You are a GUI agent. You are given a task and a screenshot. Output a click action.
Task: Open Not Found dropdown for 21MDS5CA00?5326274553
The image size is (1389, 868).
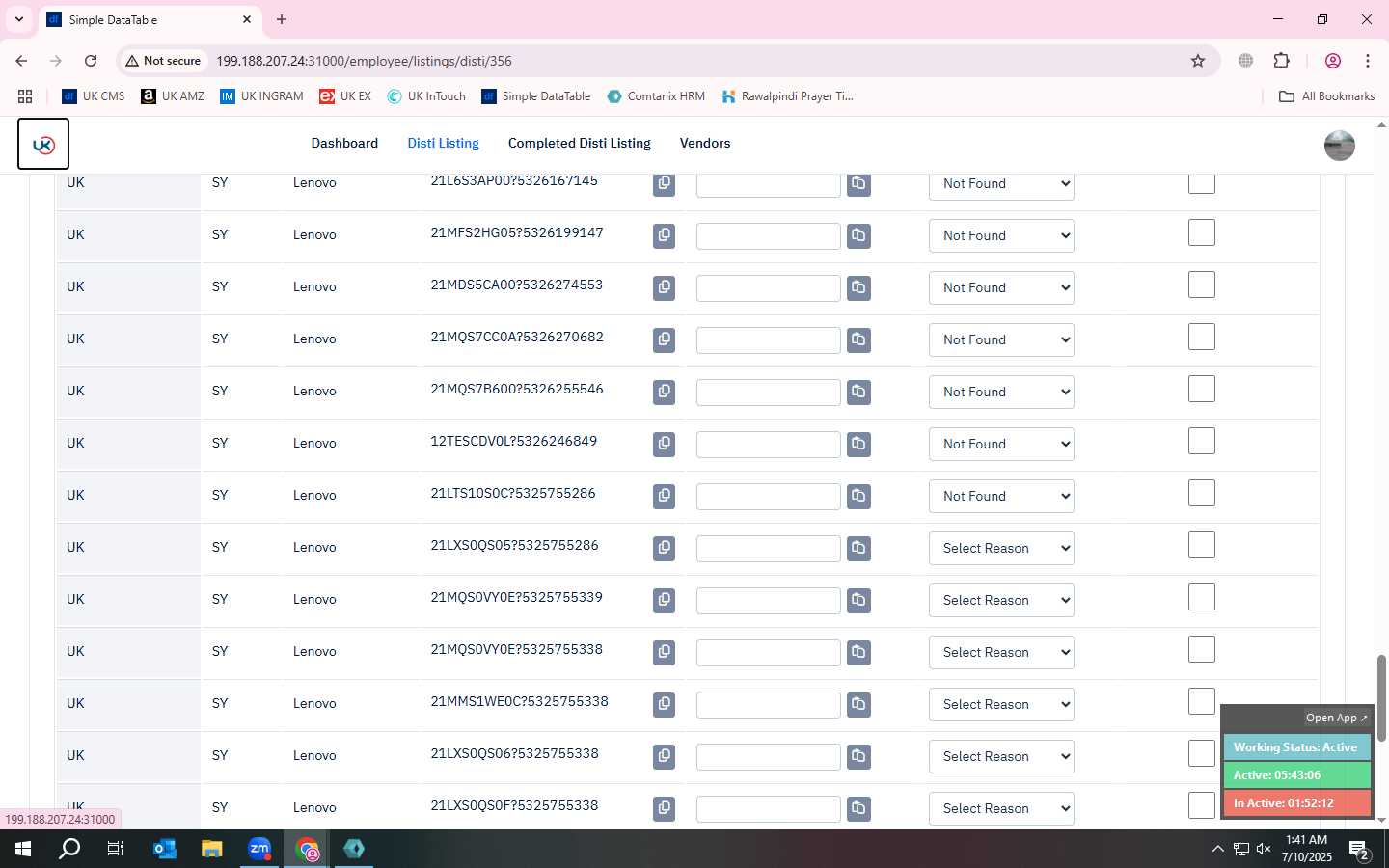(1001, 287)
